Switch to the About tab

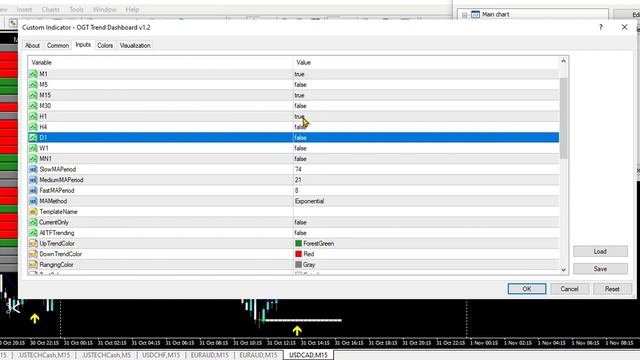pos(32,45)
